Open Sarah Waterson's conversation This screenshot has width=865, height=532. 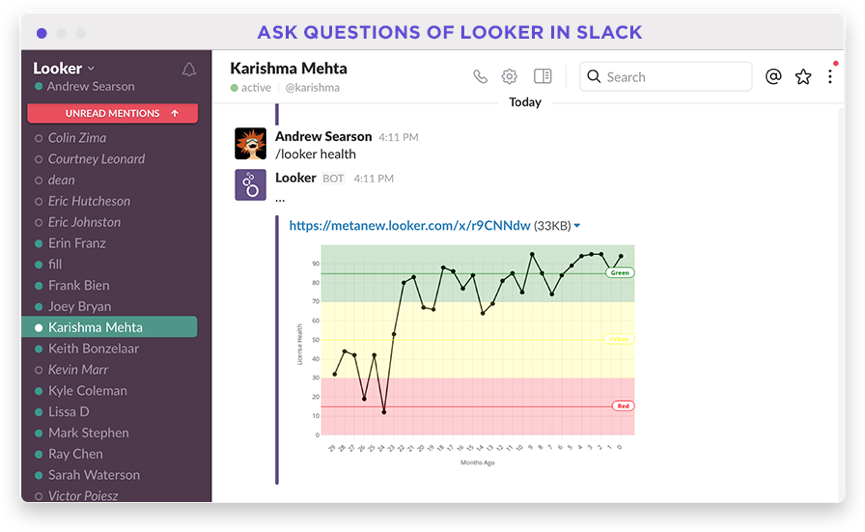click(94, 475)
